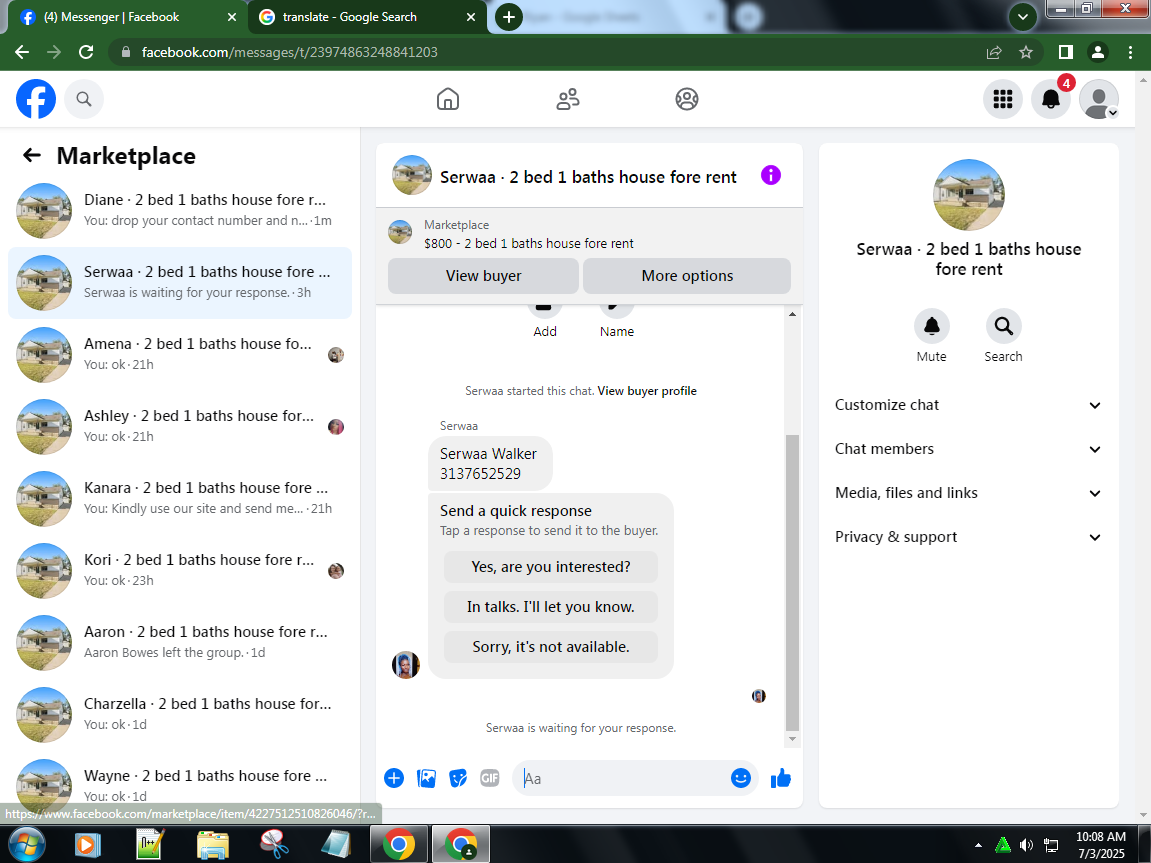Viewport: 1151px width, 863px height.
Task: Click the volume icon in system tray
Action: [x=1026, y=845]
